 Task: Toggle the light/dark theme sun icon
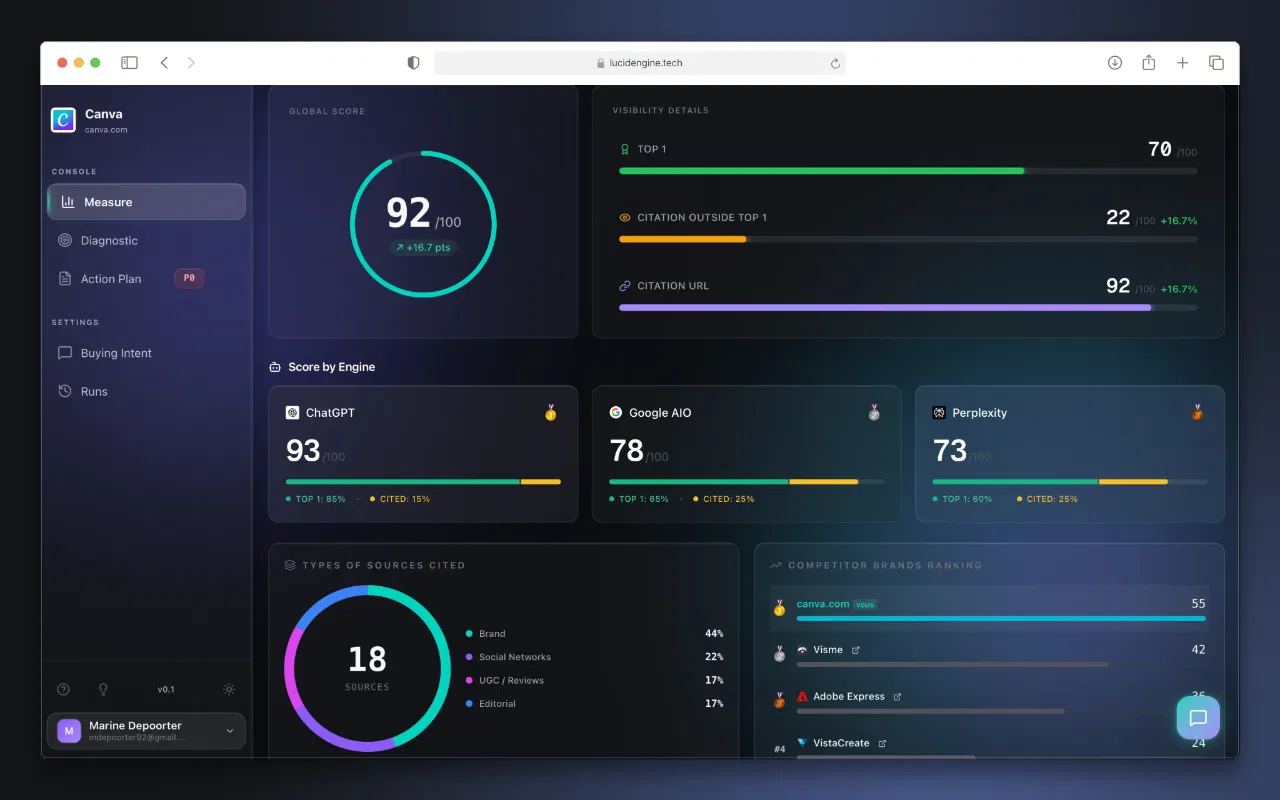pyautogui.click(x=229, y=689)
